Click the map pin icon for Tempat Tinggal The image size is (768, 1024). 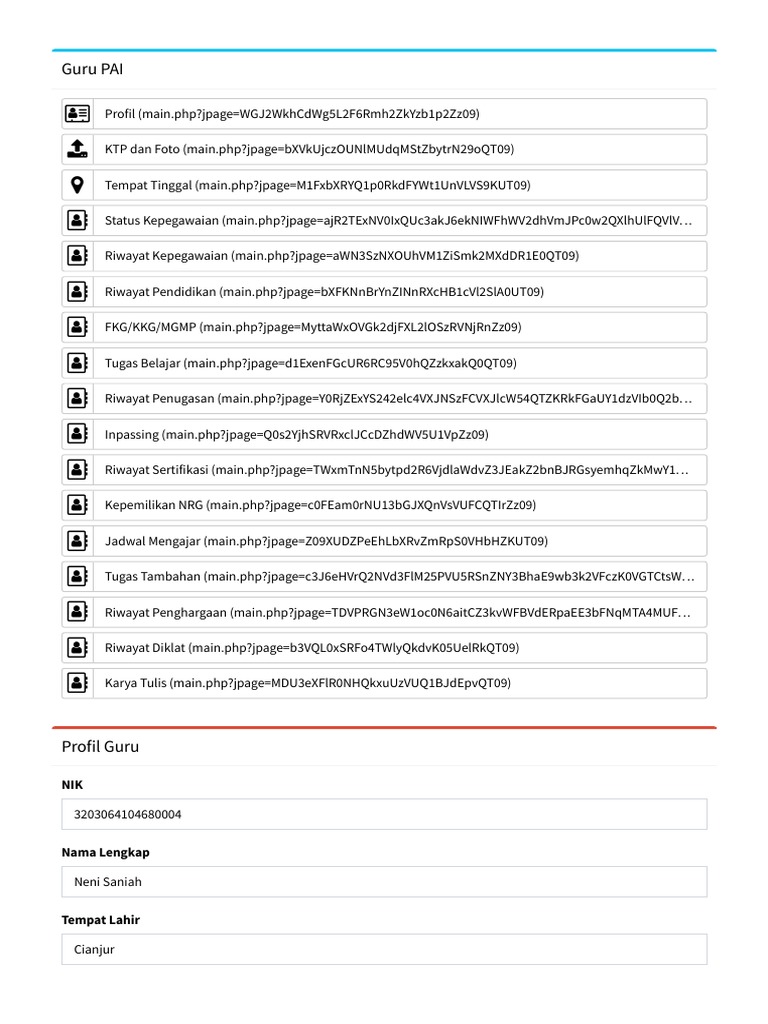coord(77,185)
